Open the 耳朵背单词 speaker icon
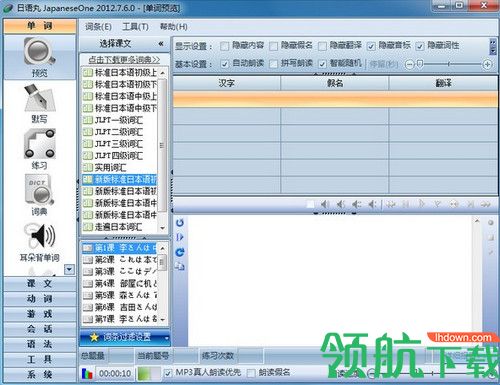 pyautogui.click(x=40, y=236)
